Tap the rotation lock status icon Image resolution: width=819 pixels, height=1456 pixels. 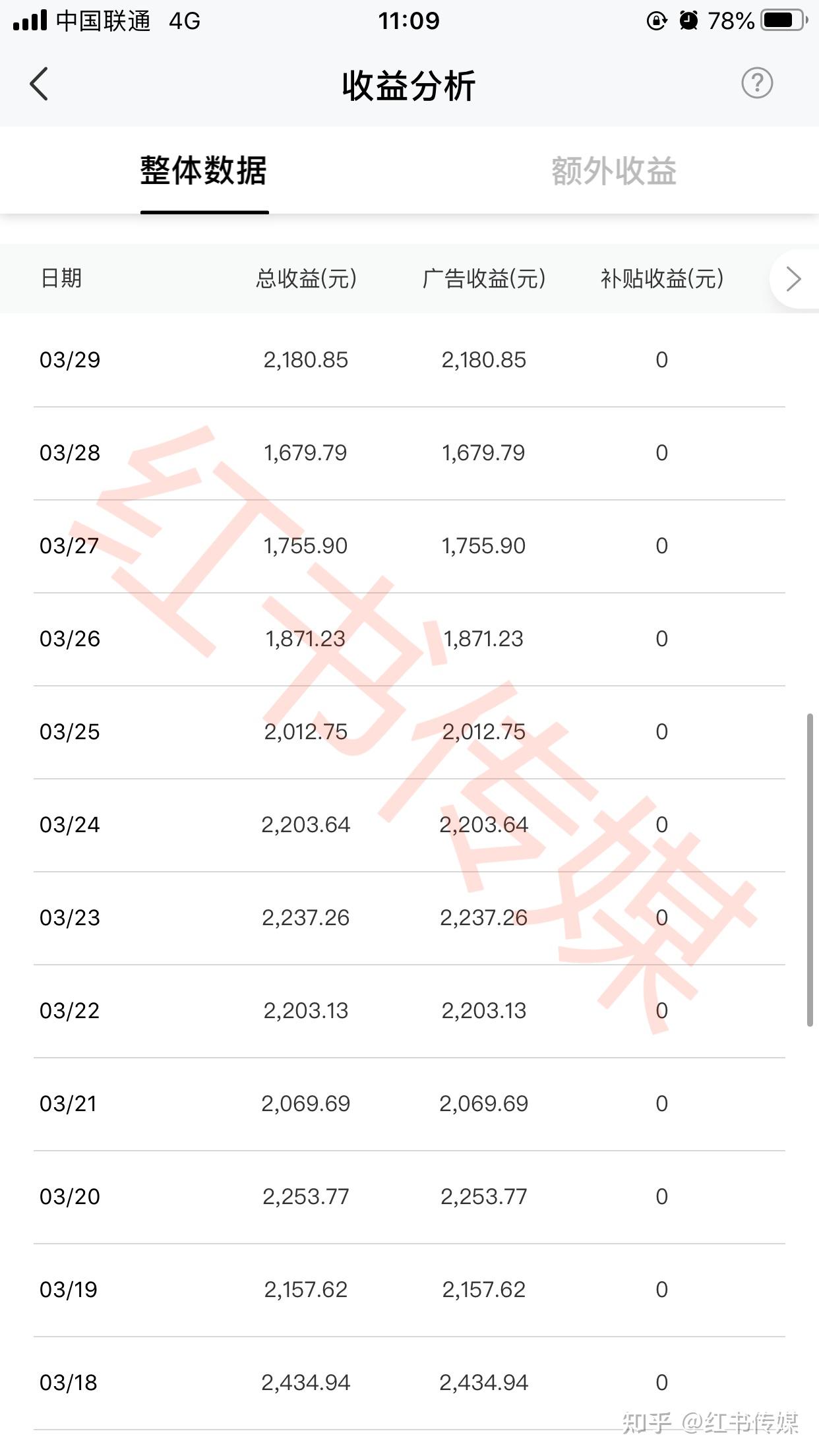click(656, 20)
